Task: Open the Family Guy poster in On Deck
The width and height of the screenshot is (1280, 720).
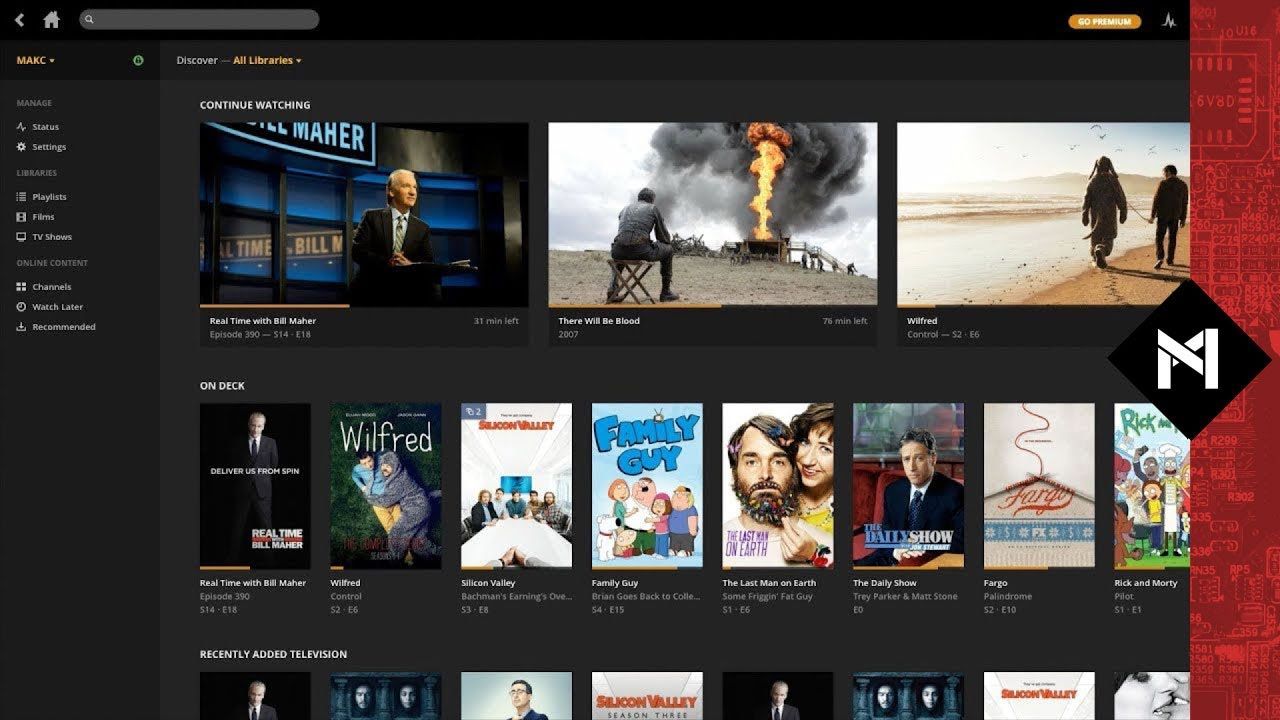Action: [647, 485]
